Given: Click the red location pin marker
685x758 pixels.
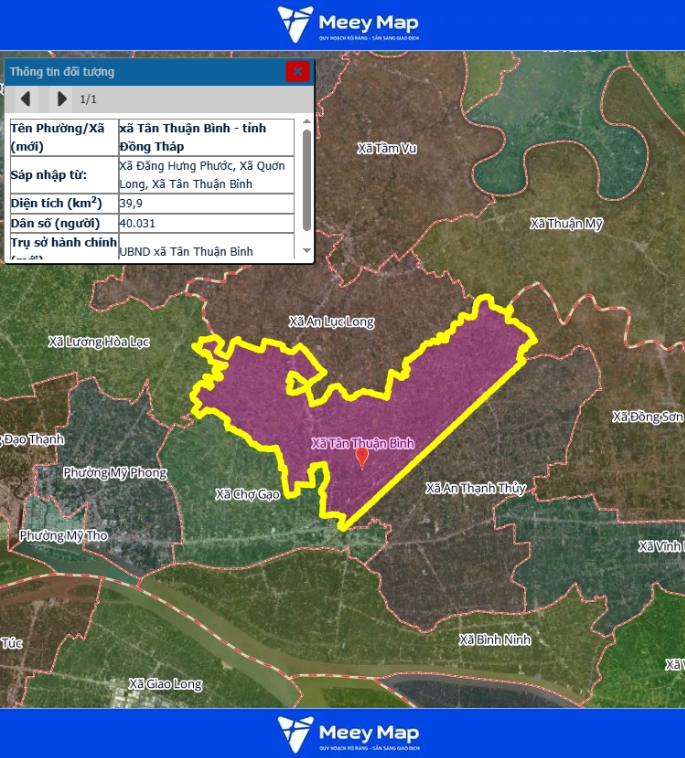Looking at the screenshot, I should pos(362,458).
